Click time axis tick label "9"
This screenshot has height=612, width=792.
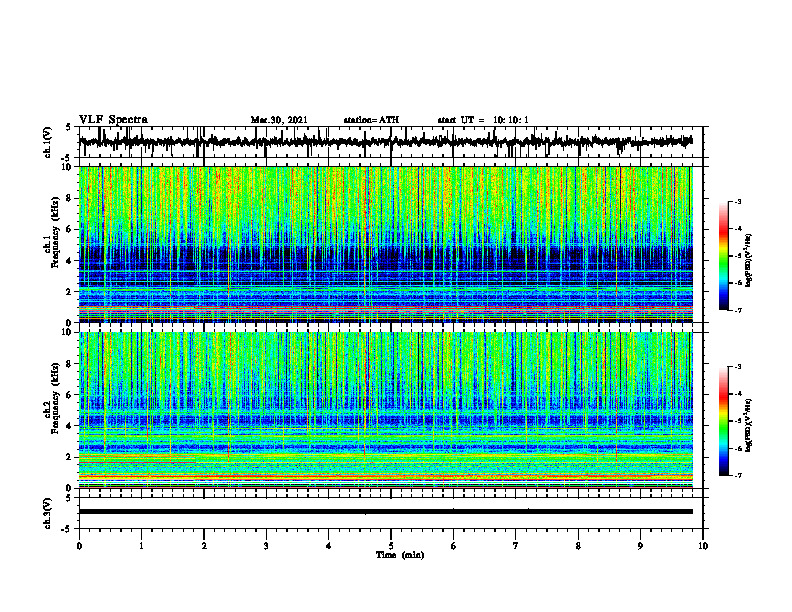click(640, 546)
